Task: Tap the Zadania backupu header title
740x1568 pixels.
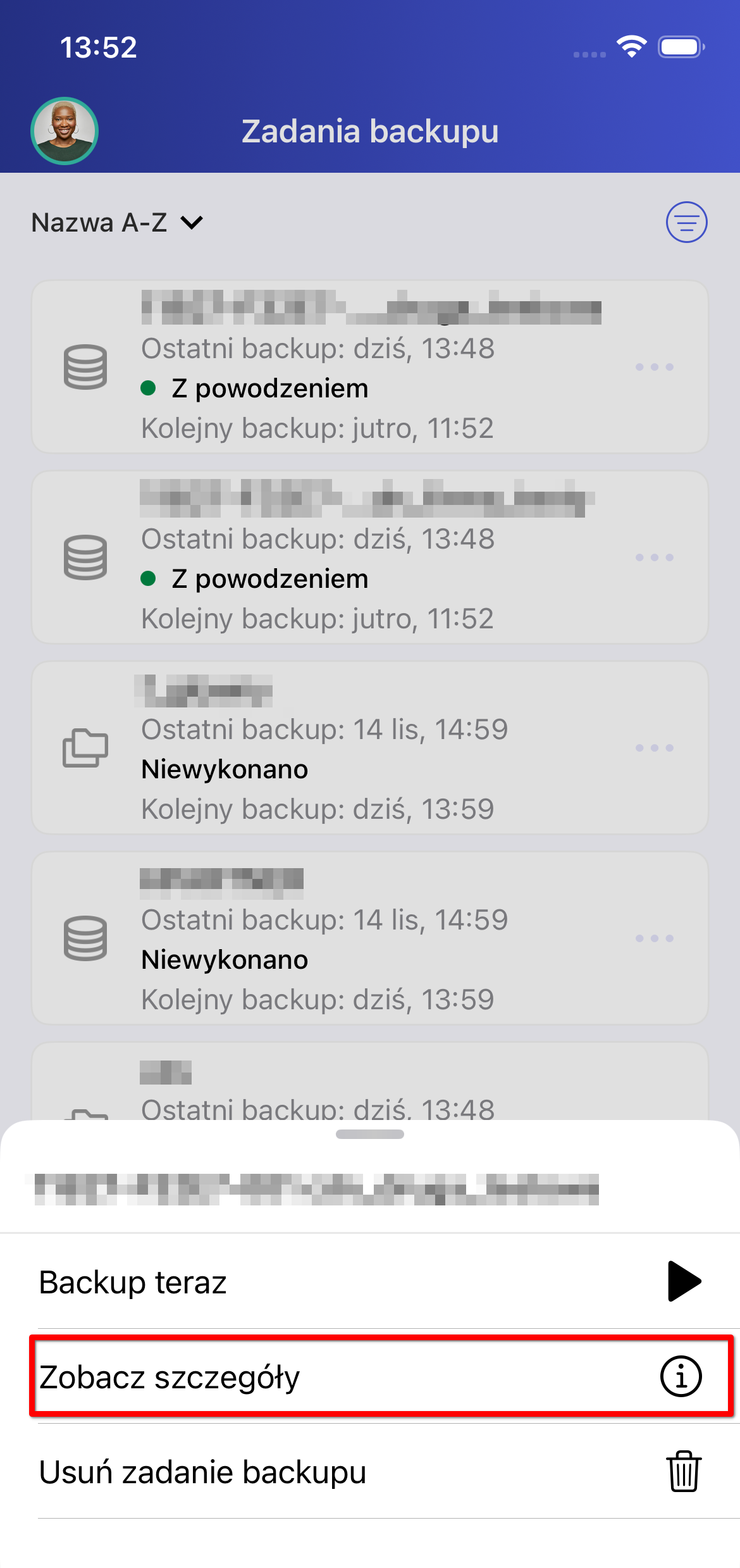Action: point(370,132)
